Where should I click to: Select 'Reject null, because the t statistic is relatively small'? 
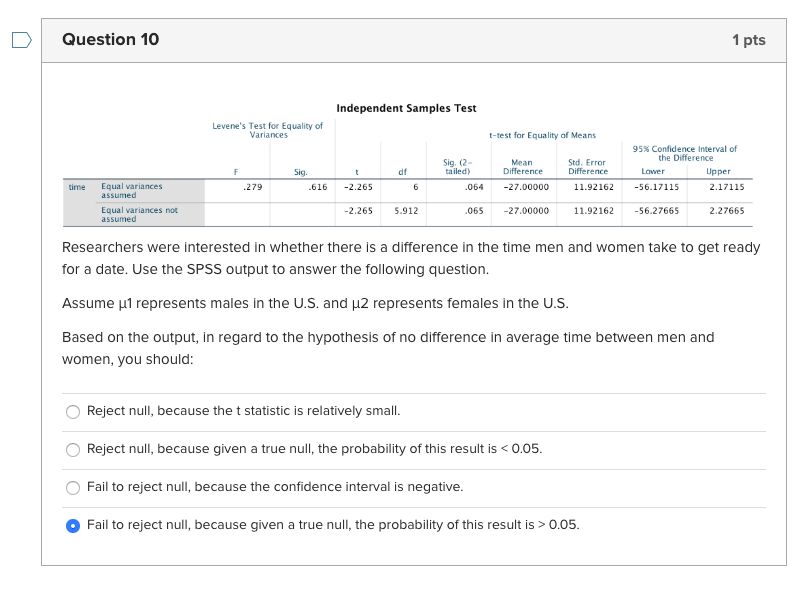pyautogui.click(x=73, y=411)
